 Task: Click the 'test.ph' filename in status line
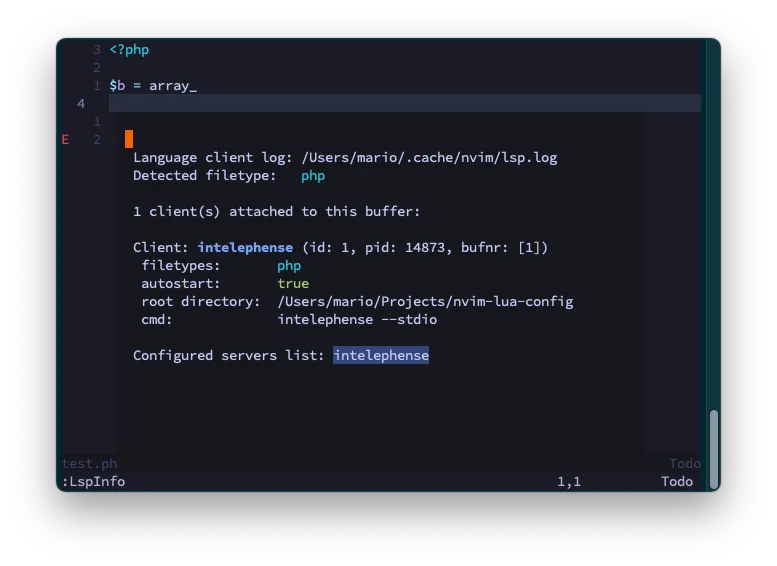[x=89, y=463]
